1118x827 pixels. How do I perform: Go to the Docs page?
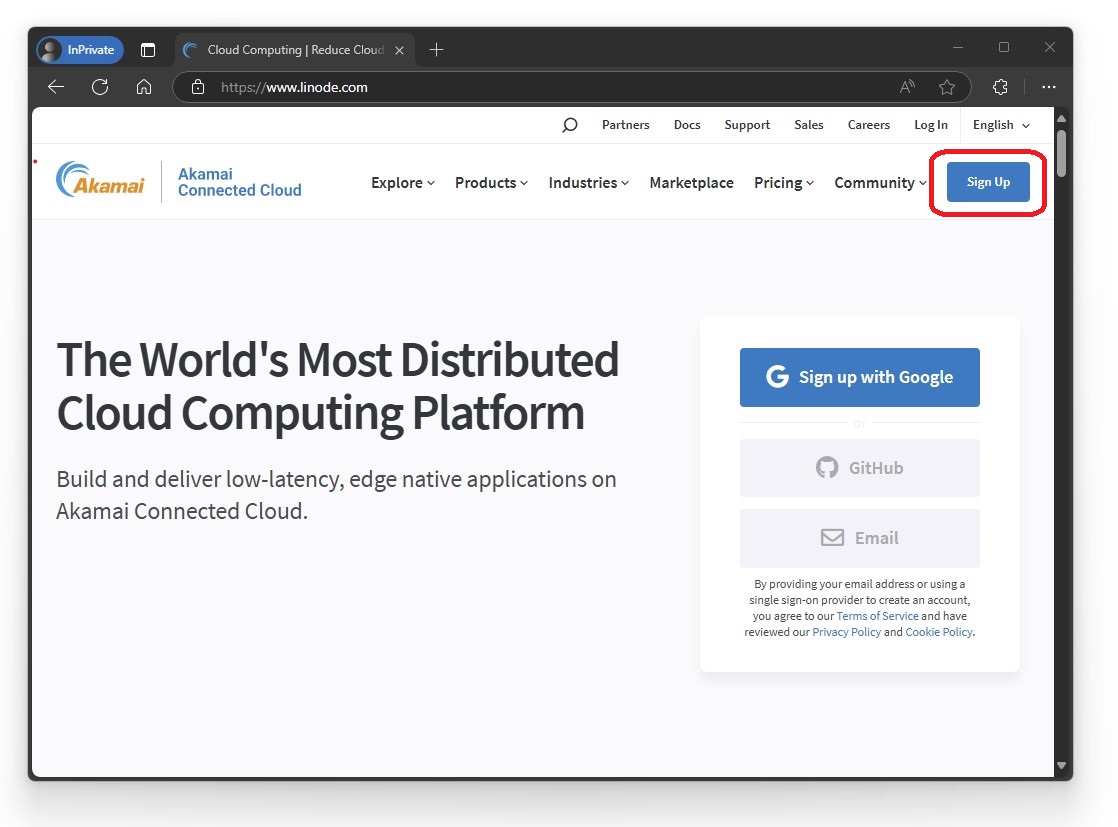(687, 125)
